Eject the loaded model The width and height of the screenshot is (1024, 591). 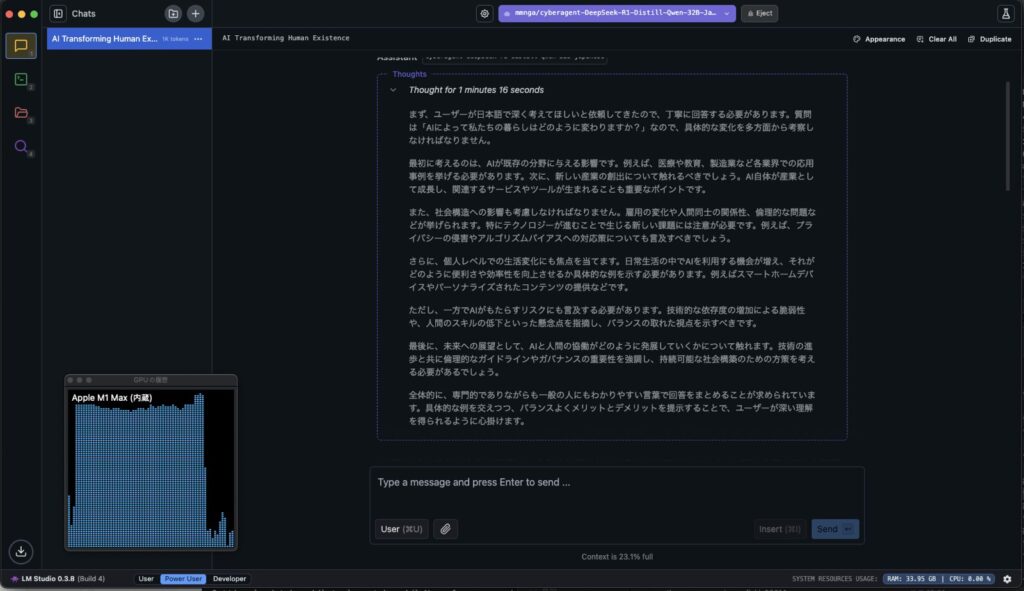click(759, 14)
